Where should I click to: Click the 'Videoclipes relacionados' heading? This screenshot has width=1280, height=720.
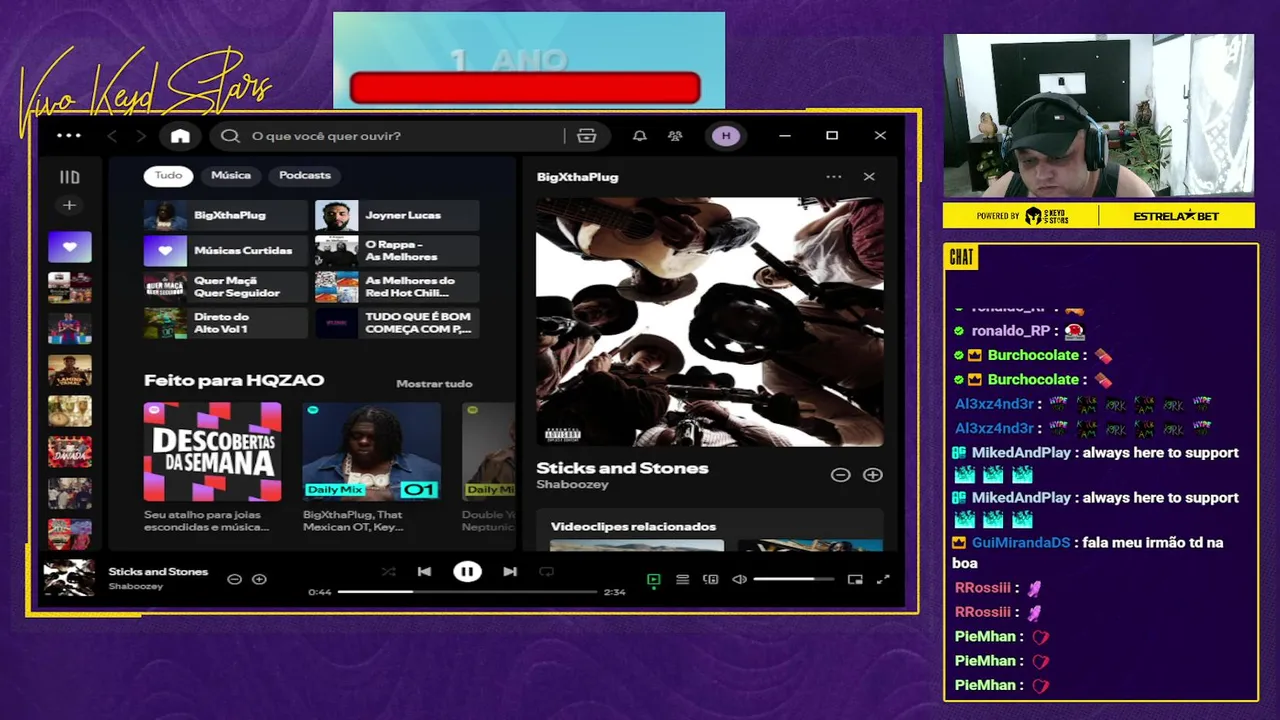pos(633,527)
